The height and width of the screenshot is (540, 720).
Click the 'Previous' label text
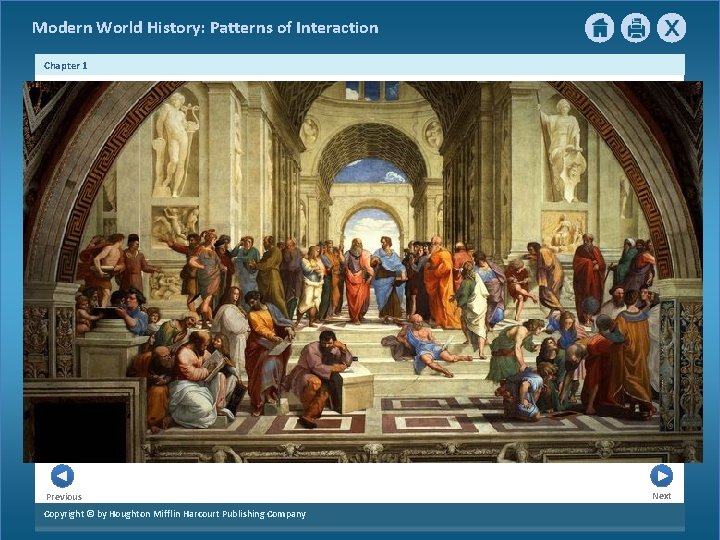pos(64,497)
